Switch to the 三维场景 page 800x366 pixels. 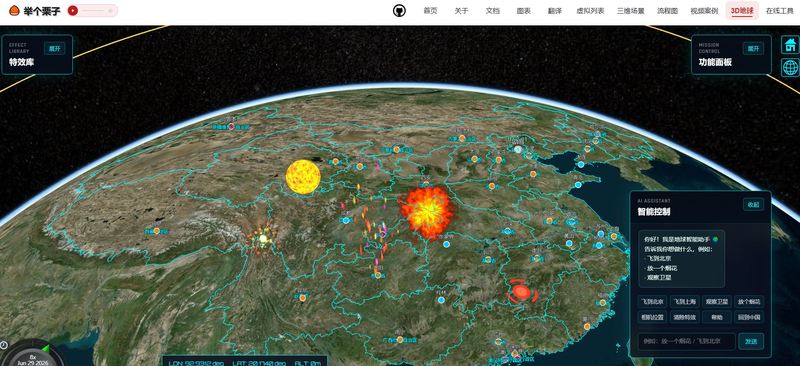pyautogui.click(x=631, y=11)
